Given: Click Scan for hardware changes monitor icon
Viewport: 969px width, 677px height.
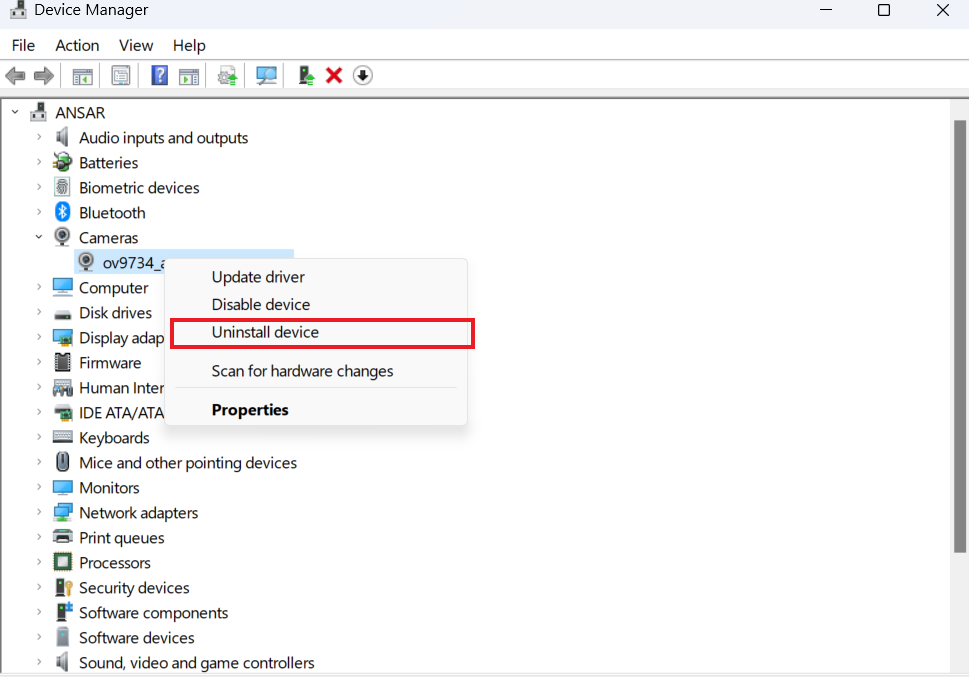Looking at the screenshot, I should (x=266, y=76).
